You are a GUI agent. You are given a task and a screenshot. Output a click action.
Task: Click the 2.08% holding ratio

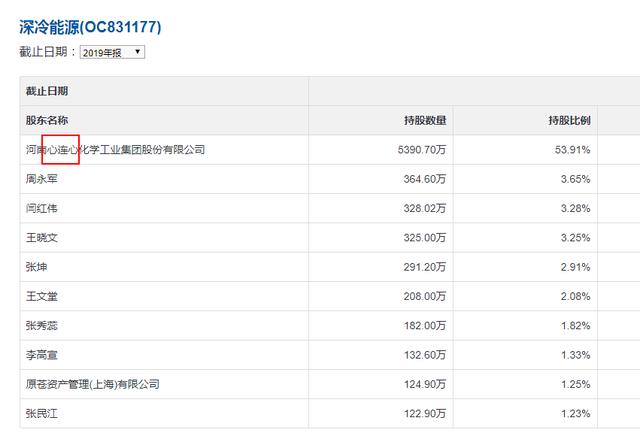tap(576, 296)
